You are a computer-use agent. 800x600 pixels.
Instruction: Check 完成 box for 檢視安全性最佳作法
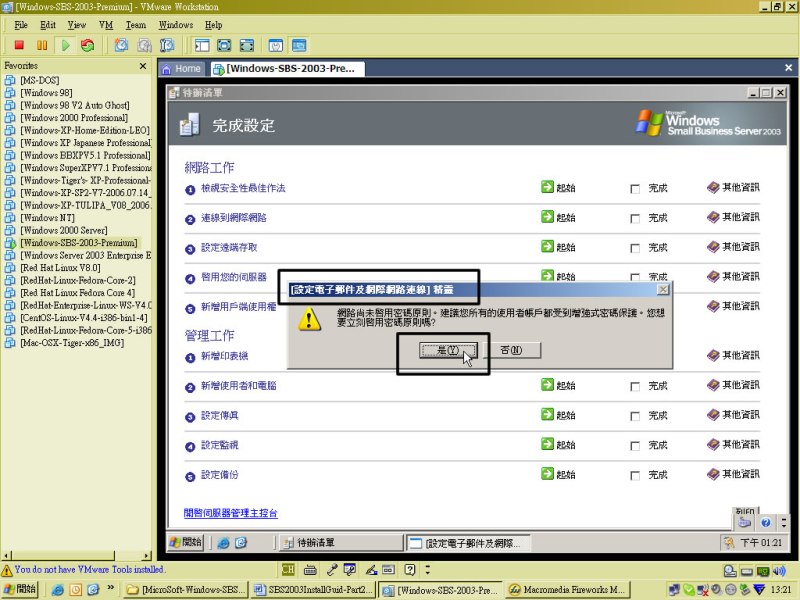(635, 189)
